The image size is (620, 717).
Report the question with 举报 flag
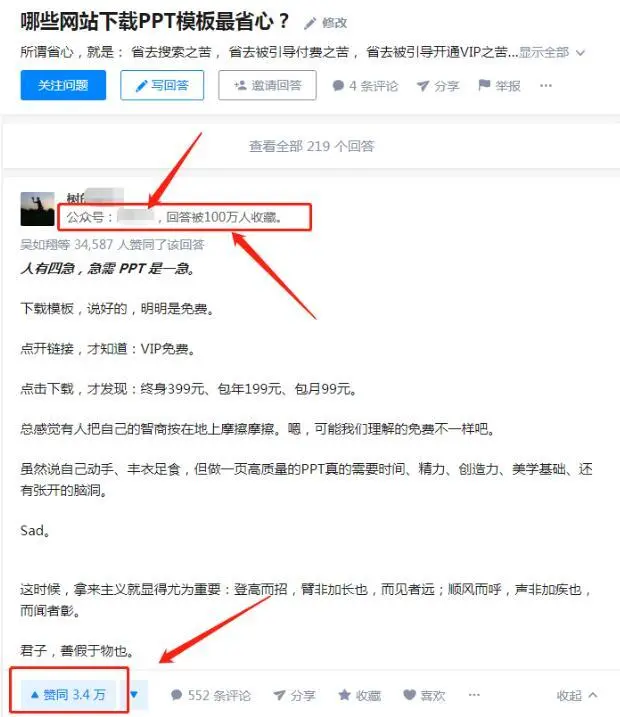point(499,86)
